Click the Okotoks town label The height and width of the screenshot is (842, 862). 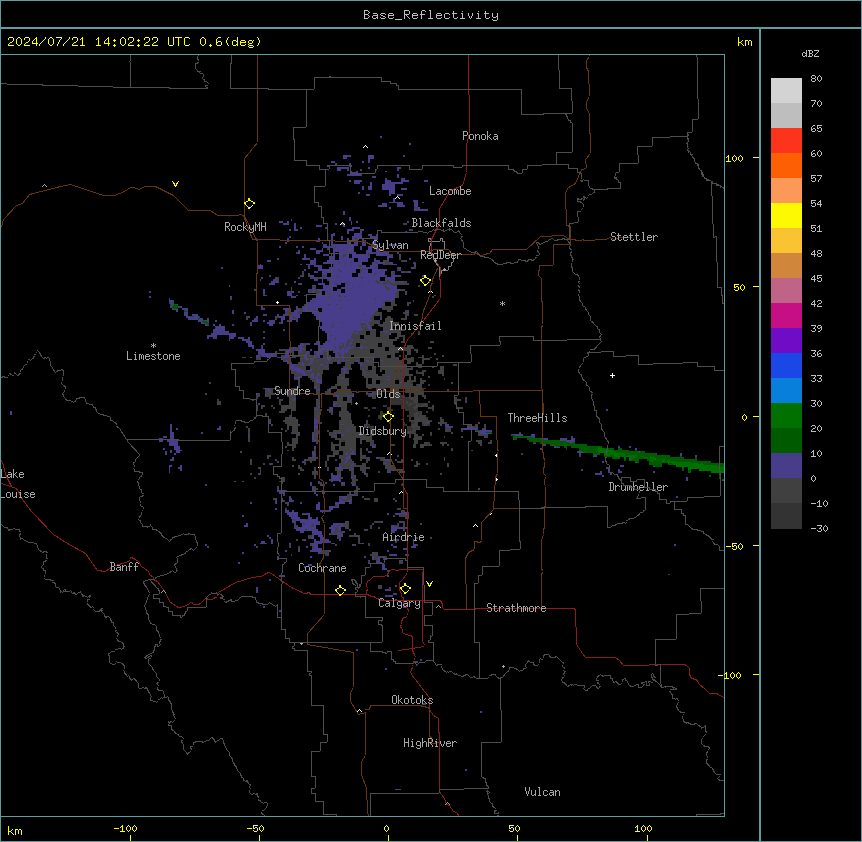click(x=412, y=700)
